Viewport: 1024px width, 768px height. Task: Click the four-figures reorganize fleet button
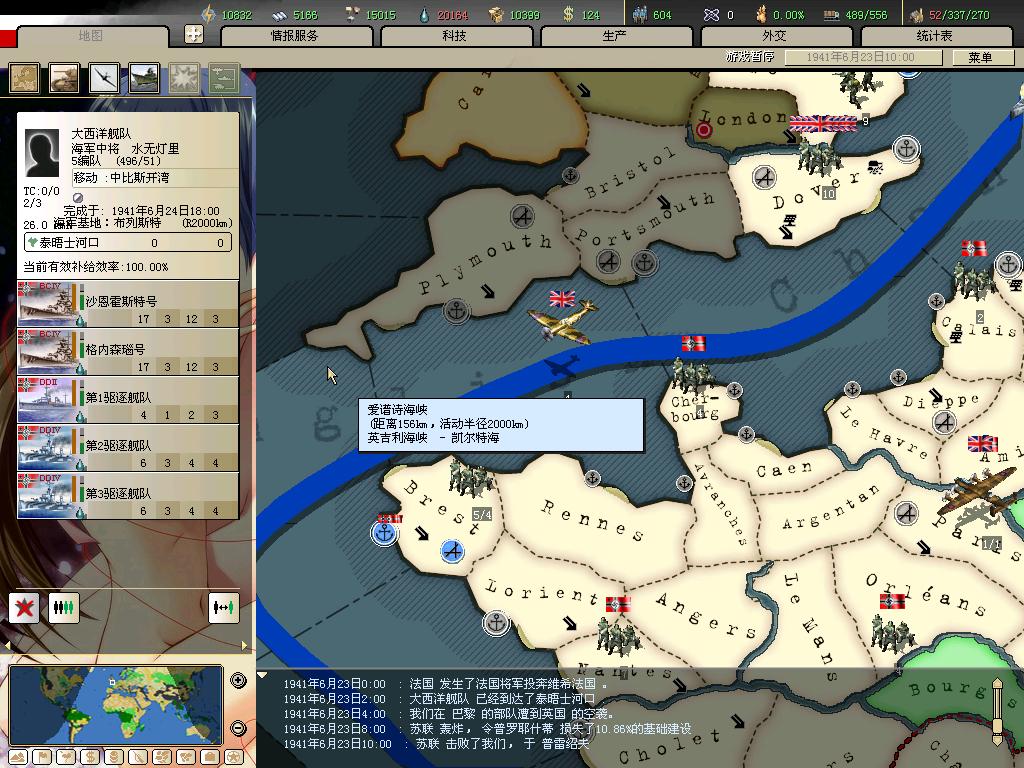pos(64,608)
